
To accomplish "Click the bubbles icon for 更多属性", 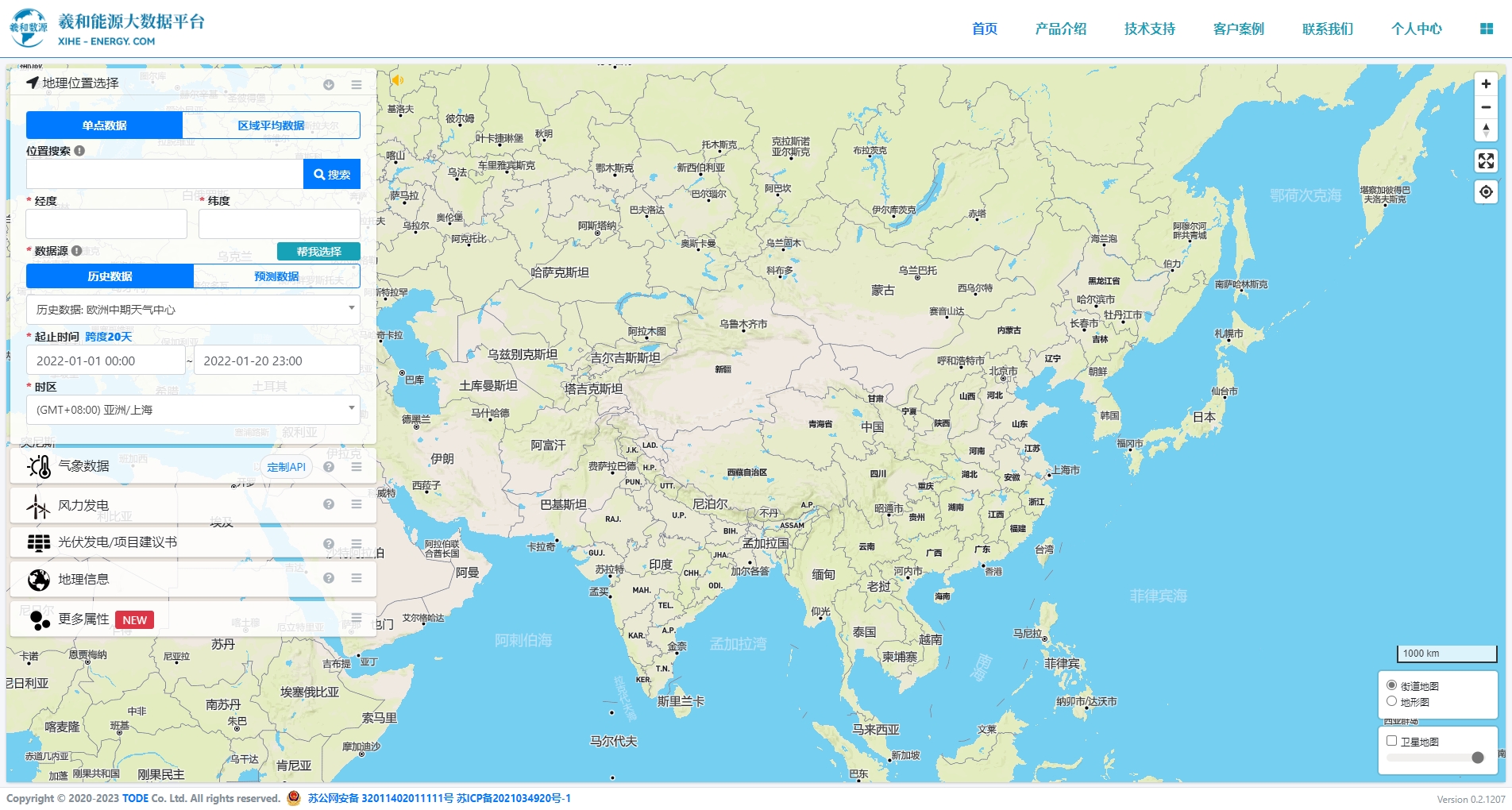I will pos(40,619).
